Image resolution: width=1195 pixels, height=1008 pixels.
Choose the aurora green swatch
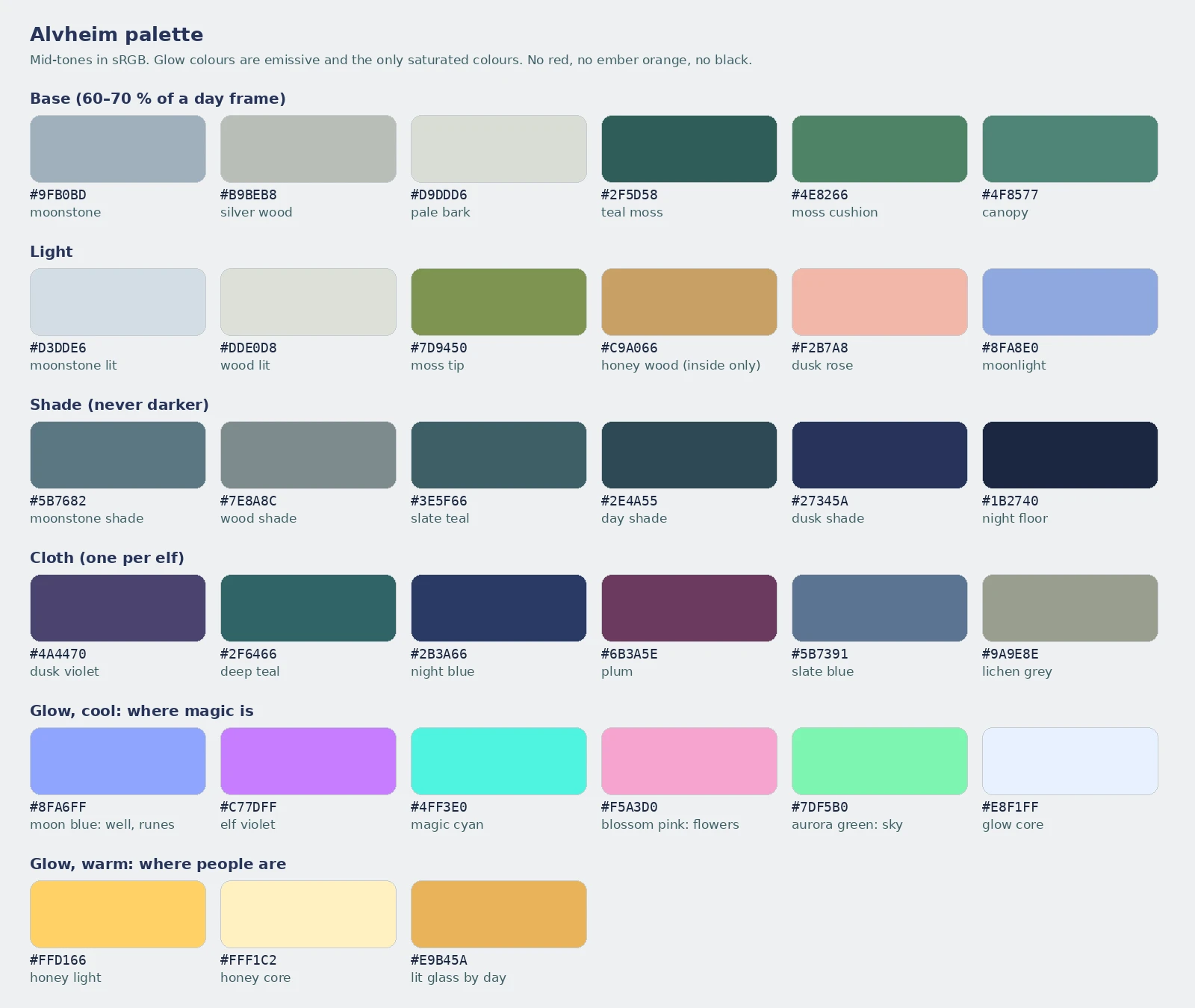coord(880,761)
